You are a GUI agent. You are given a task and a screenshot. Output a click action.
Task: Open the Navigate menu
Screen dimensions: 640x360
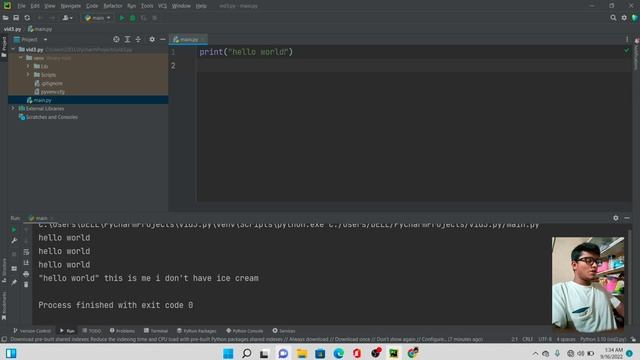click(x=71, y=6)
